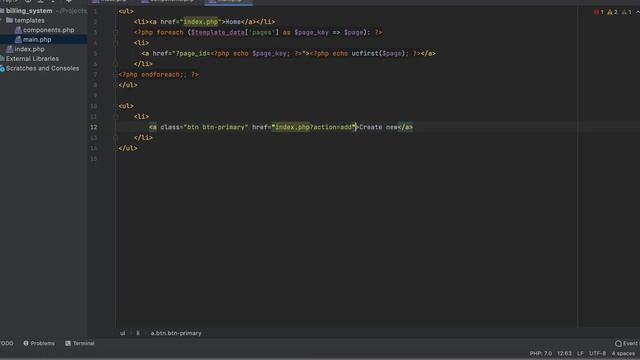Click 'ucfirst' function on line 5
Image resolution: width=640 pixels, height=360 pixels.
[365, 53]
